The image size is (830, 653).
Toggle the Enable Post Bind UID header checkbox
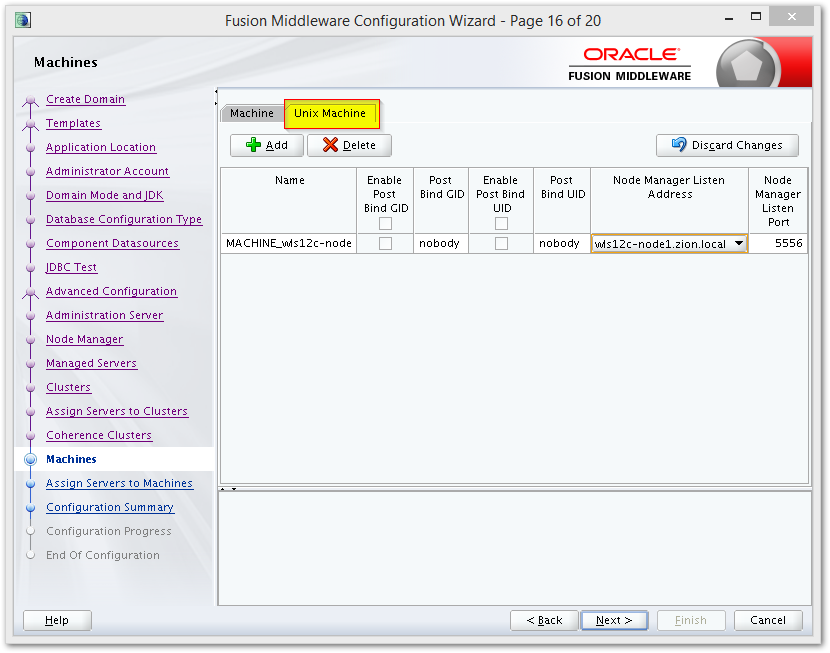click(501, 224)
